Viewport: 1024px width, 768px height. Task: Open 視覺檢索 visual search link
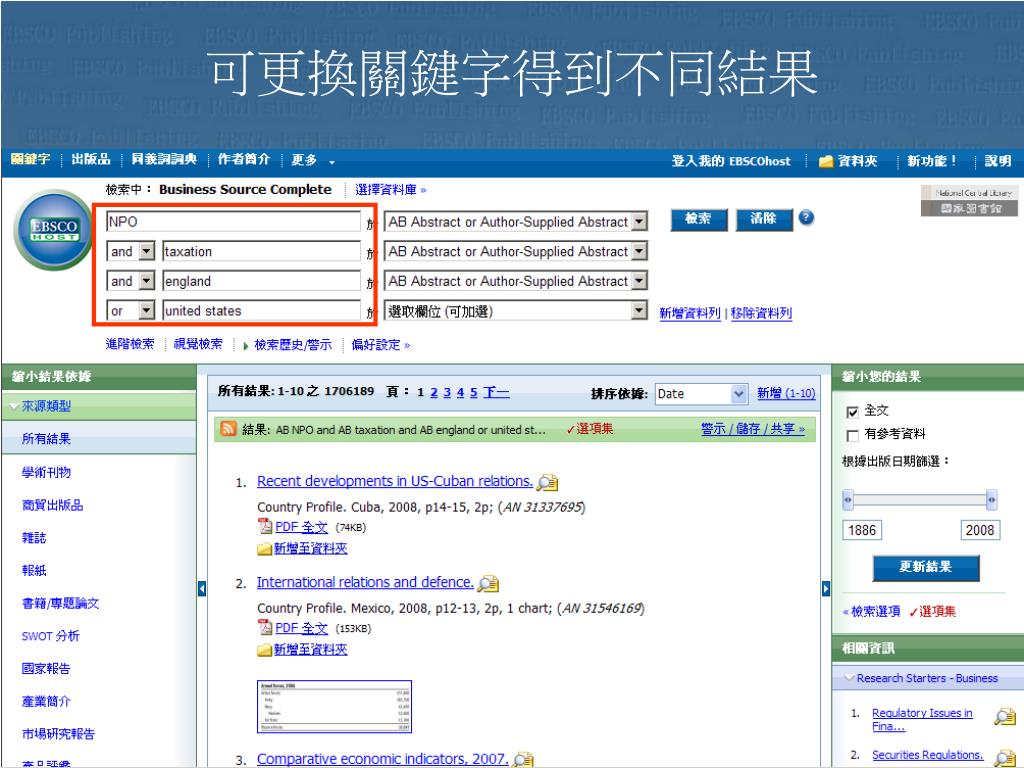pos(198,344)
